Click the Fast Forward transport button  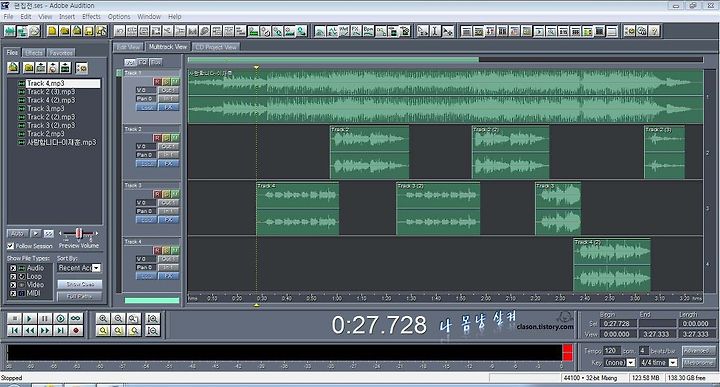pyautogui.click(x=45, y=330)
